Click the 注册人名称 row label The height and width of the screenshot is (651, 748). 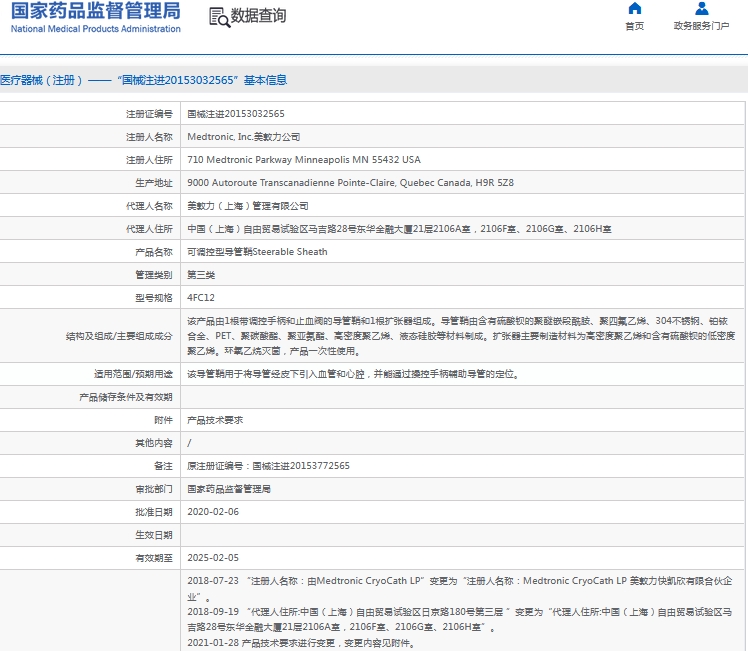(x=149, y=137)
